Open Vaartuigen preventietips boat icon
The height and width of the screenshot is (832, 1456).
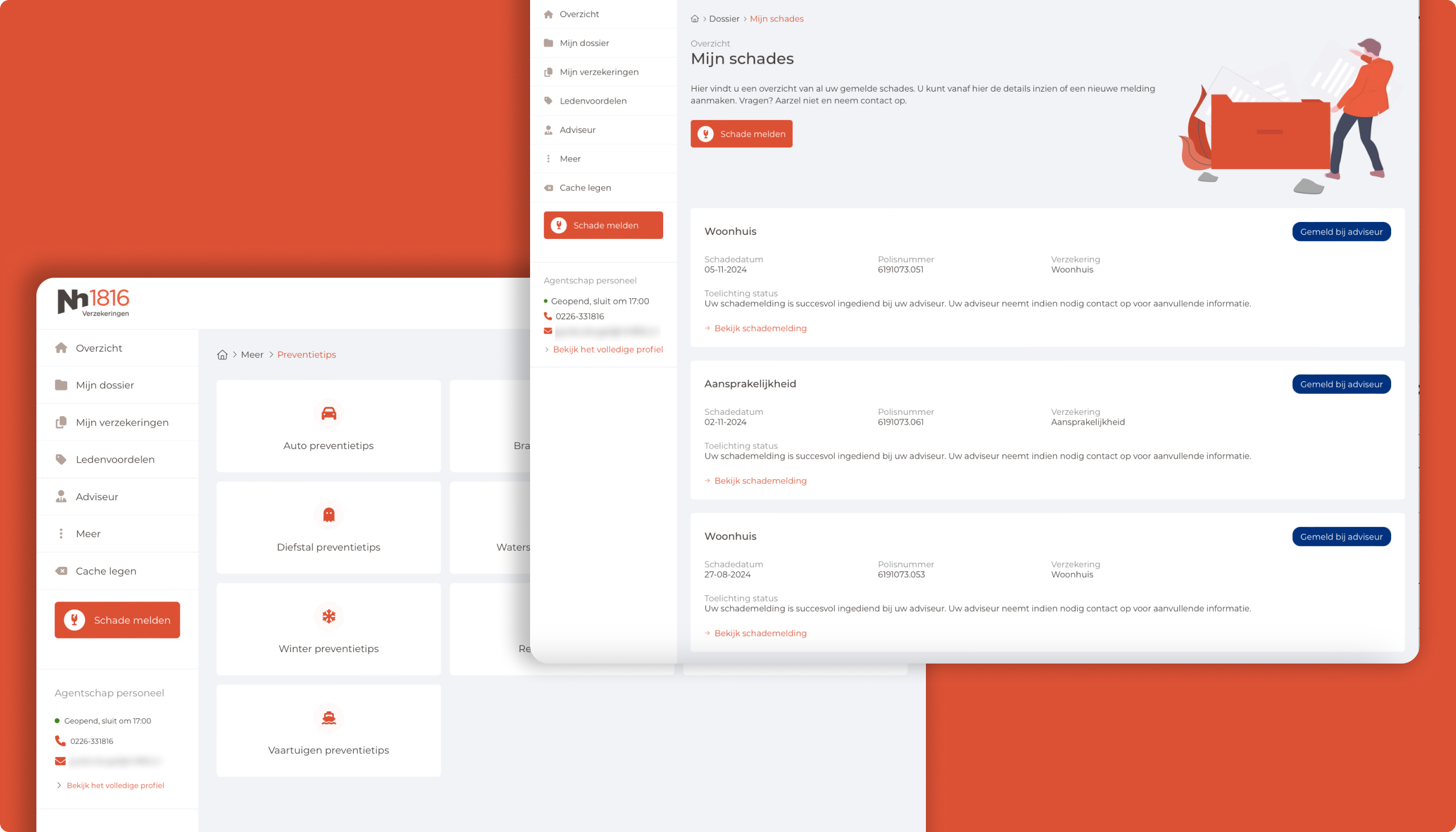(328, 718)
